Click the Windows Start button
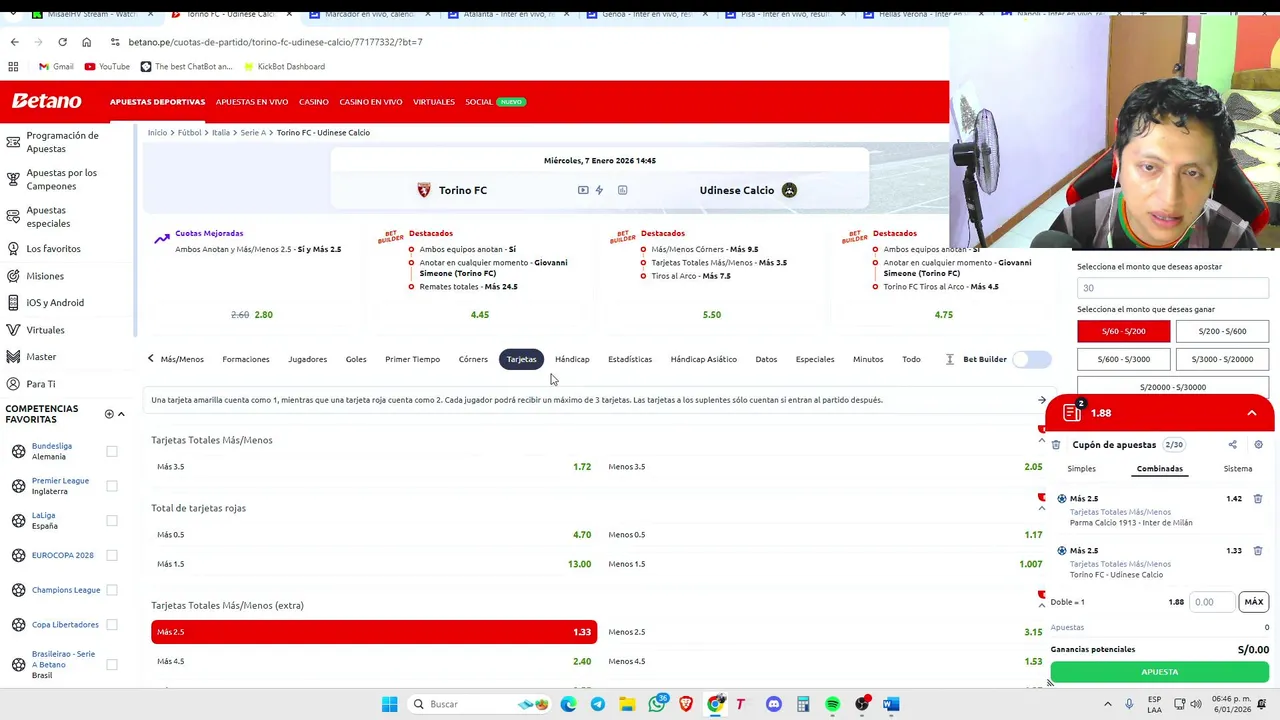This screenshot has height=720, width=1280. (x=389, y=704)
